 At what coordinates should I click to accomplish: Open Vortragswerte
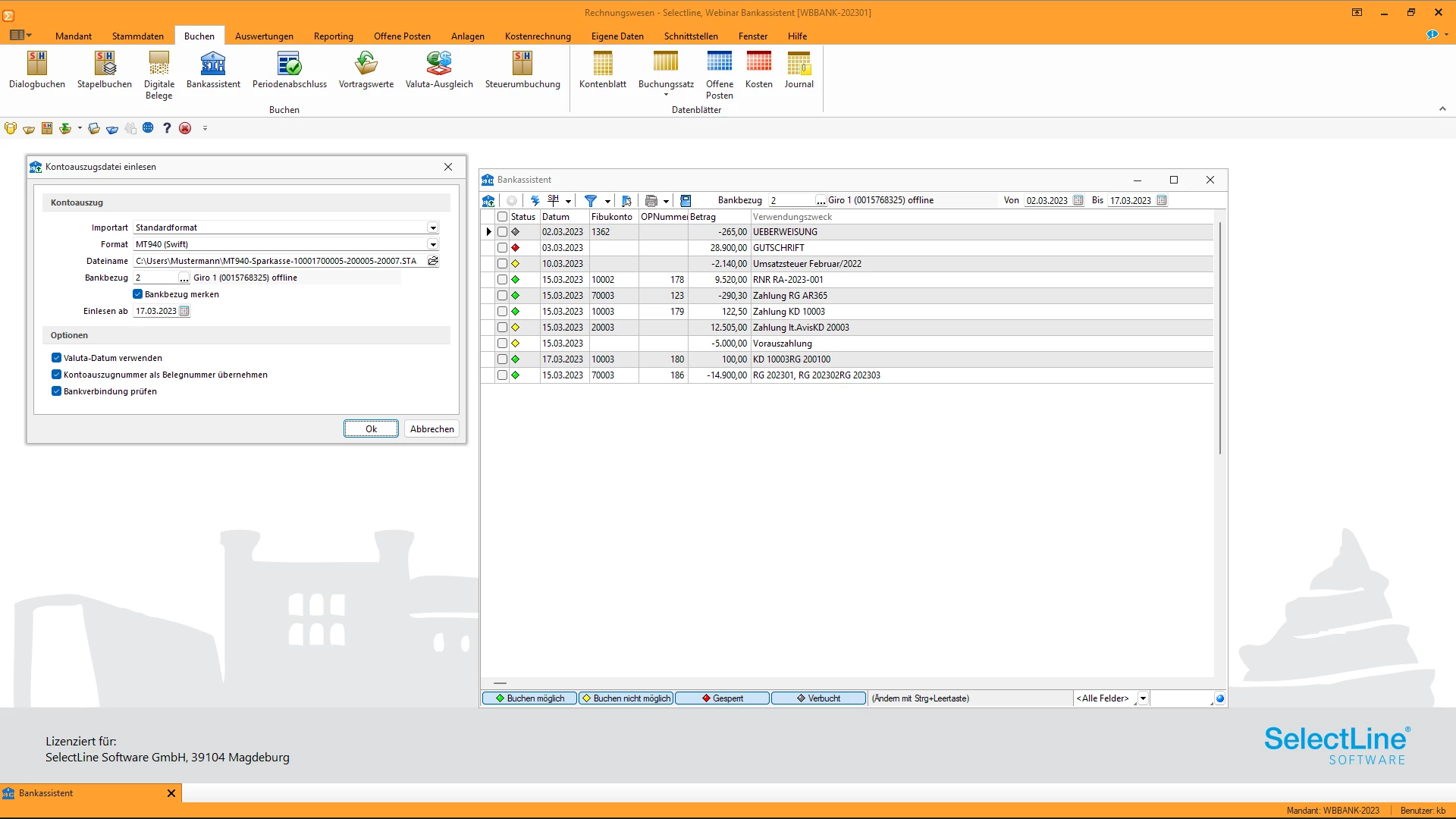coord(366,71)
